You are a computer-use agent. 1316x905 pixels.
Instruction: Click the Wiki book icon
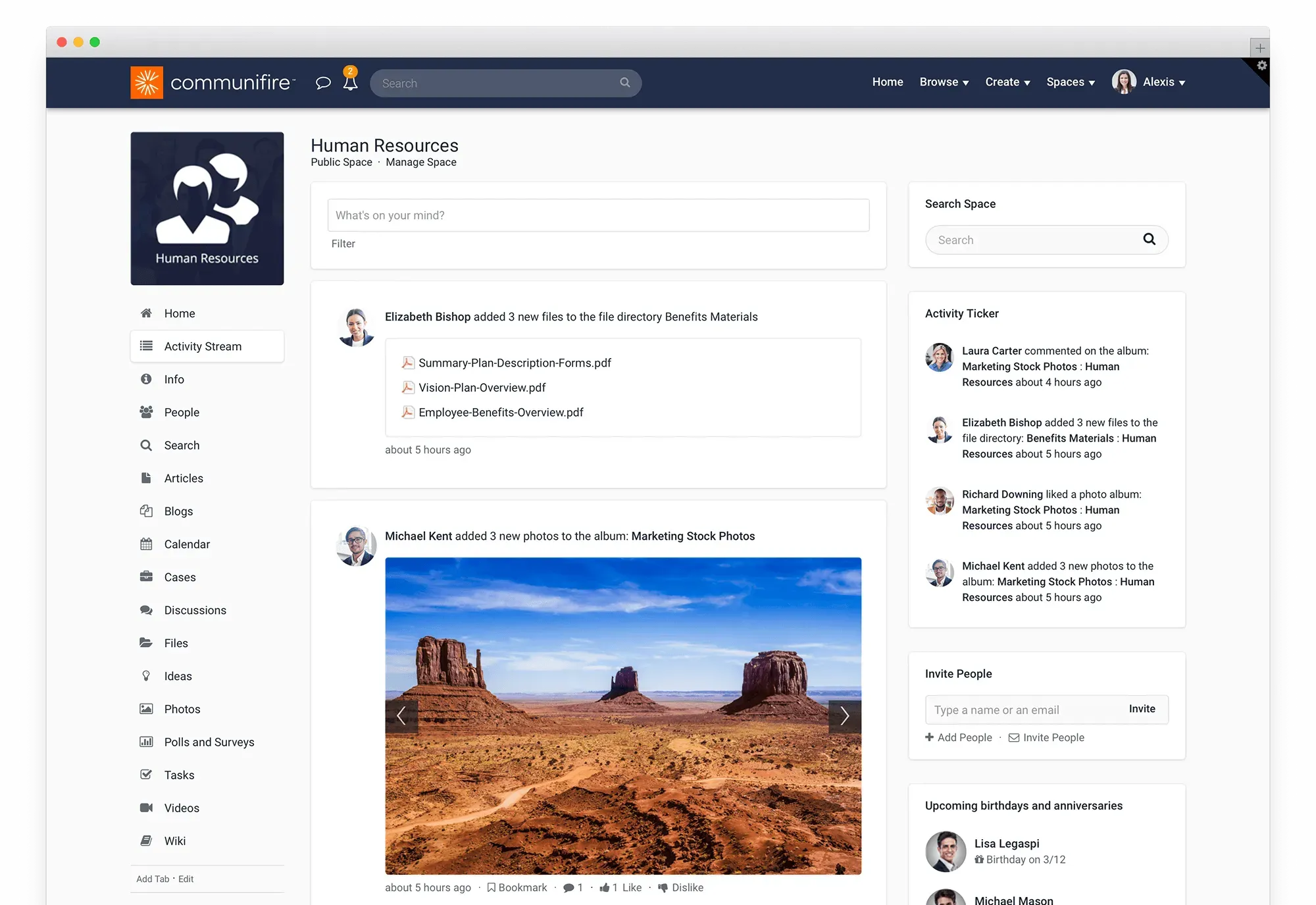[146, 840]
